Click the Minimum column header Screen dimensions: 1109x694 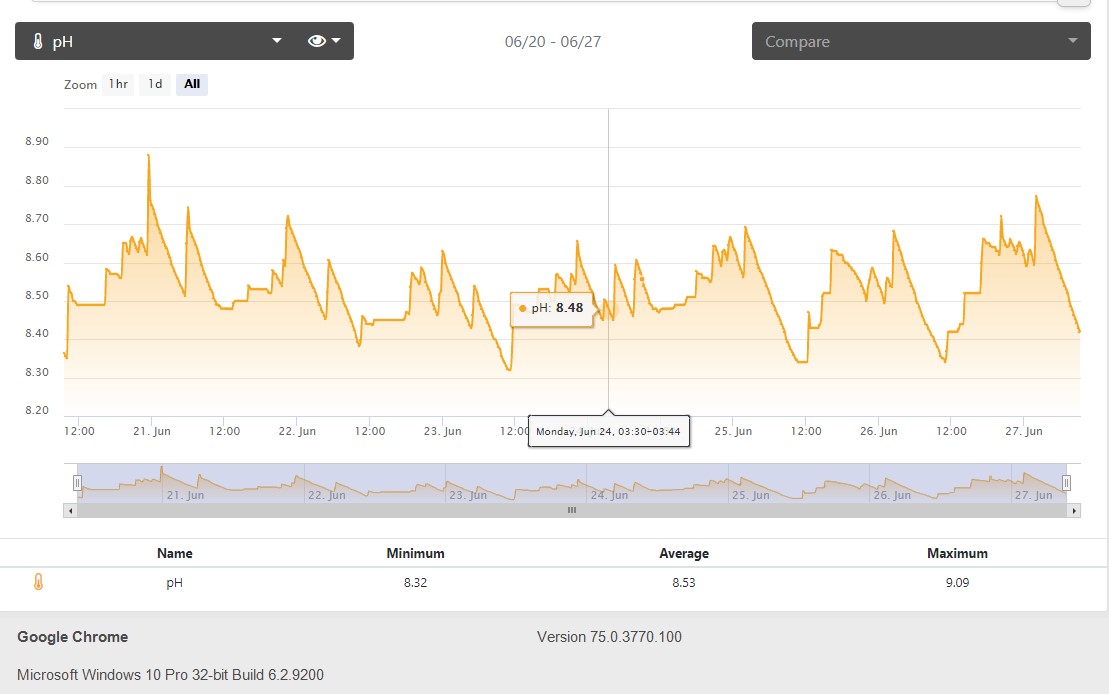tap(415, 553)
